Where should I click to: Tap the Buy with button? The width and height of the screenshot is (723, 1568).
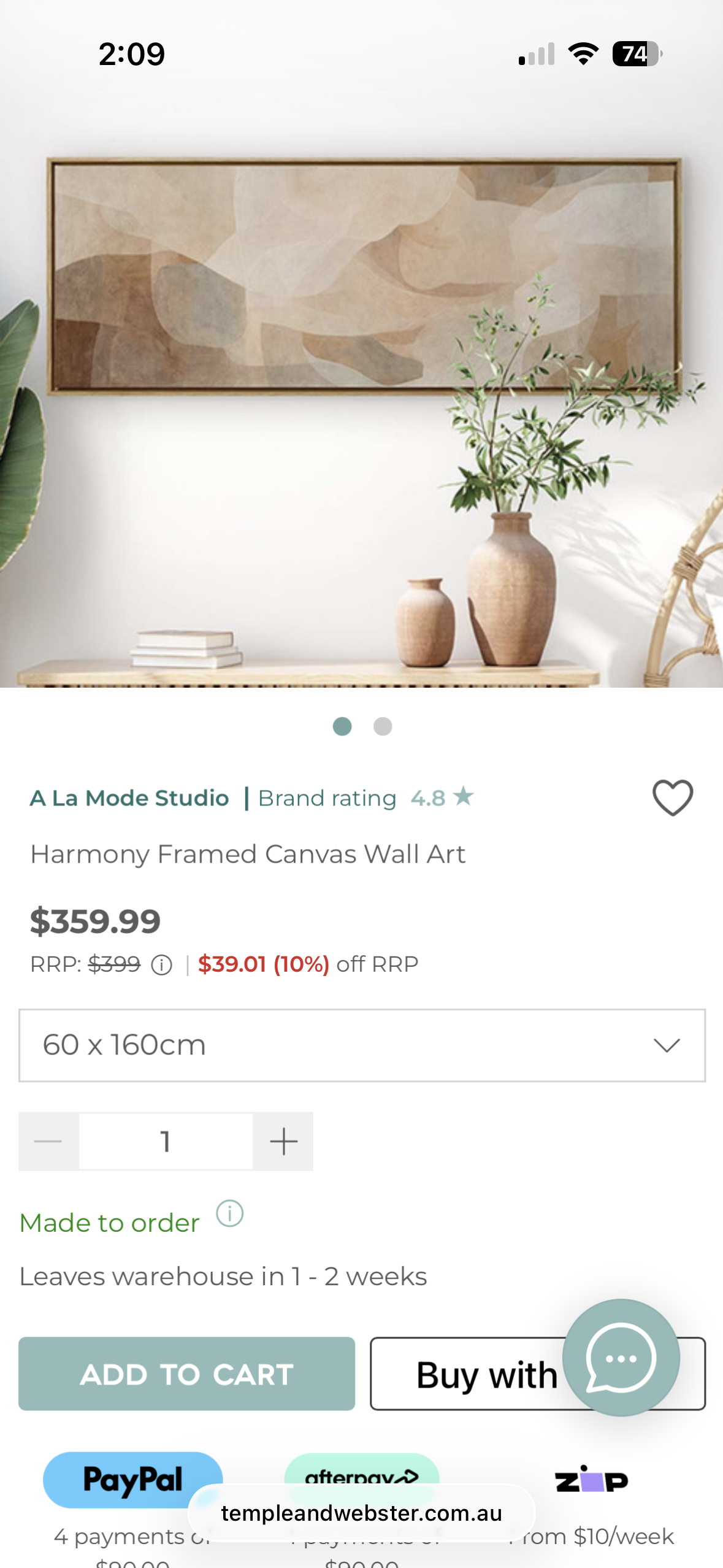[x=538, y=1374]
